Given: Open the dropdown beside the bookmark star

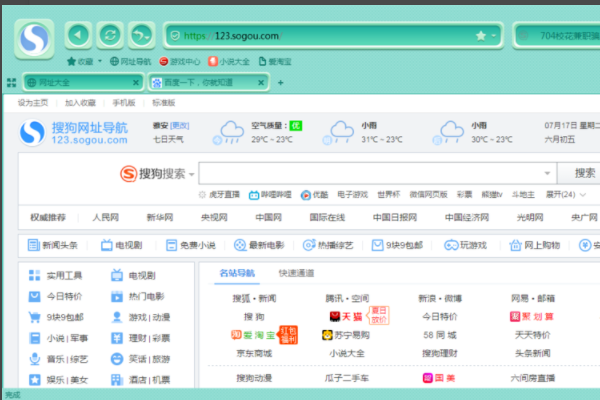Looking at the screenshot, I should tap(494, 36).
